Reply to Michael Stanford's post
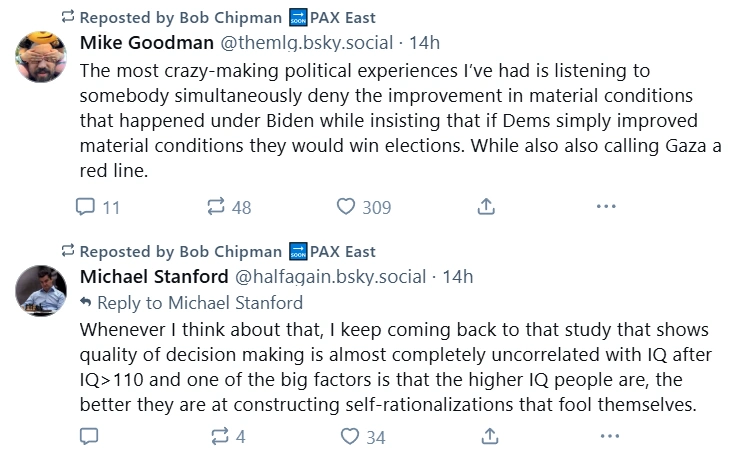The image size is (733, 461). click(89, 436)
